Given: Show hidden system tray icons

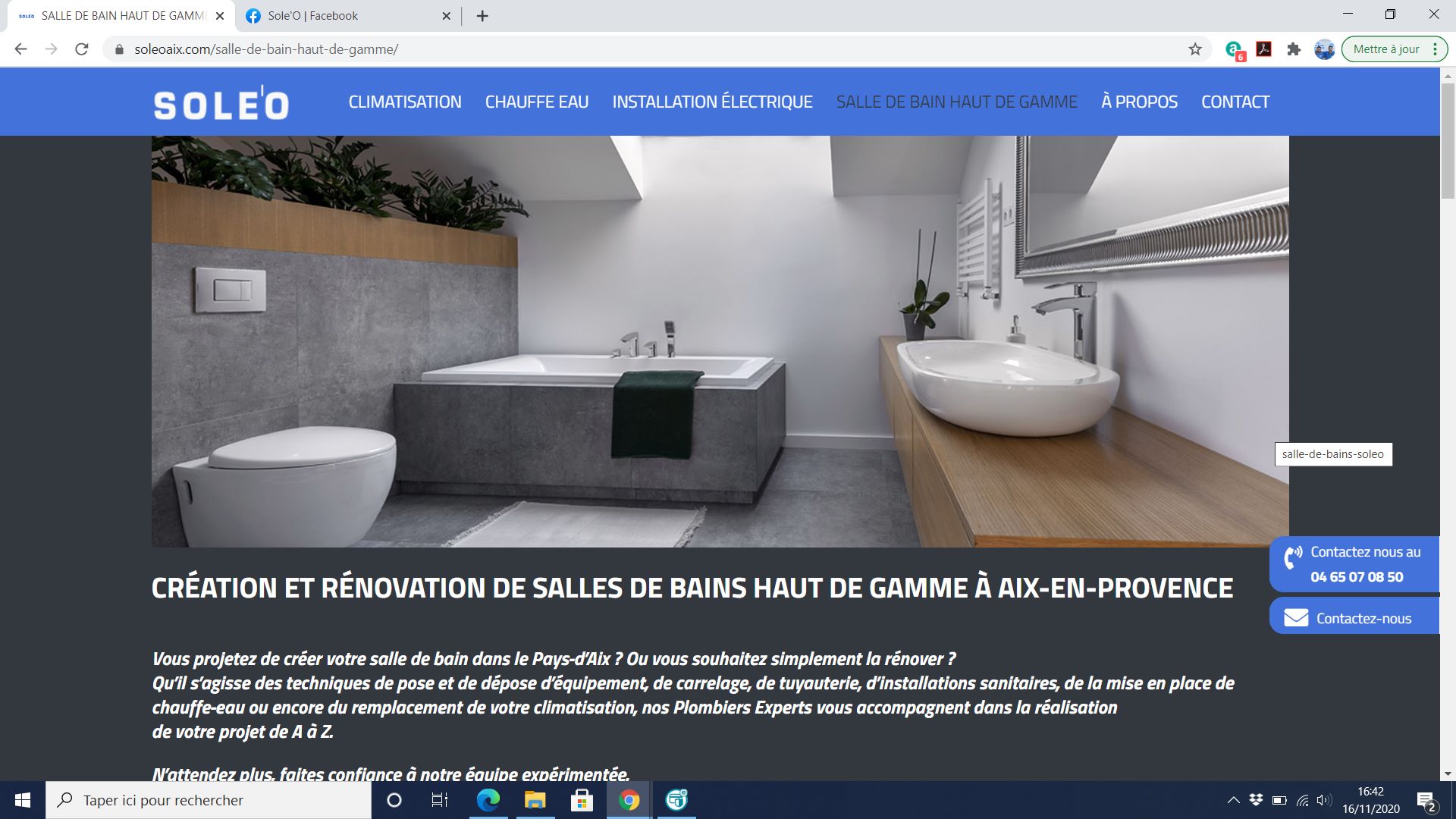Looking at the screenshot, I should (x=1233, y=800).
